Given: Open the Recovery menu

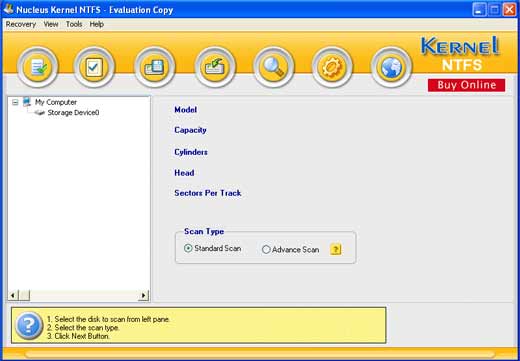Looking at the screenshot, I should [21, 24].
